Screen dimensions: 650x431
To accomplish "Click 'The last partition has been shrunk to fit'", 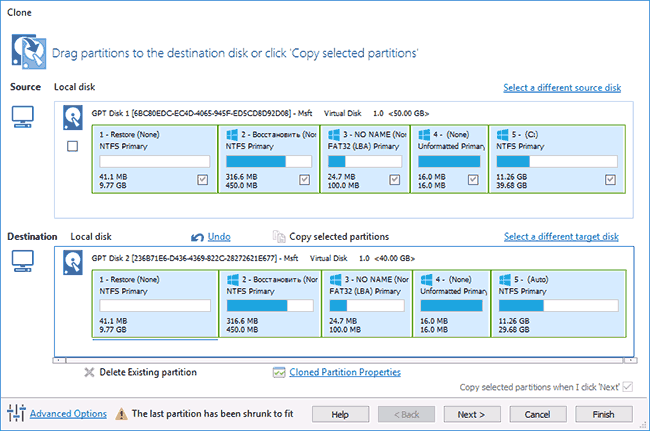I will (x=212, y=414).
